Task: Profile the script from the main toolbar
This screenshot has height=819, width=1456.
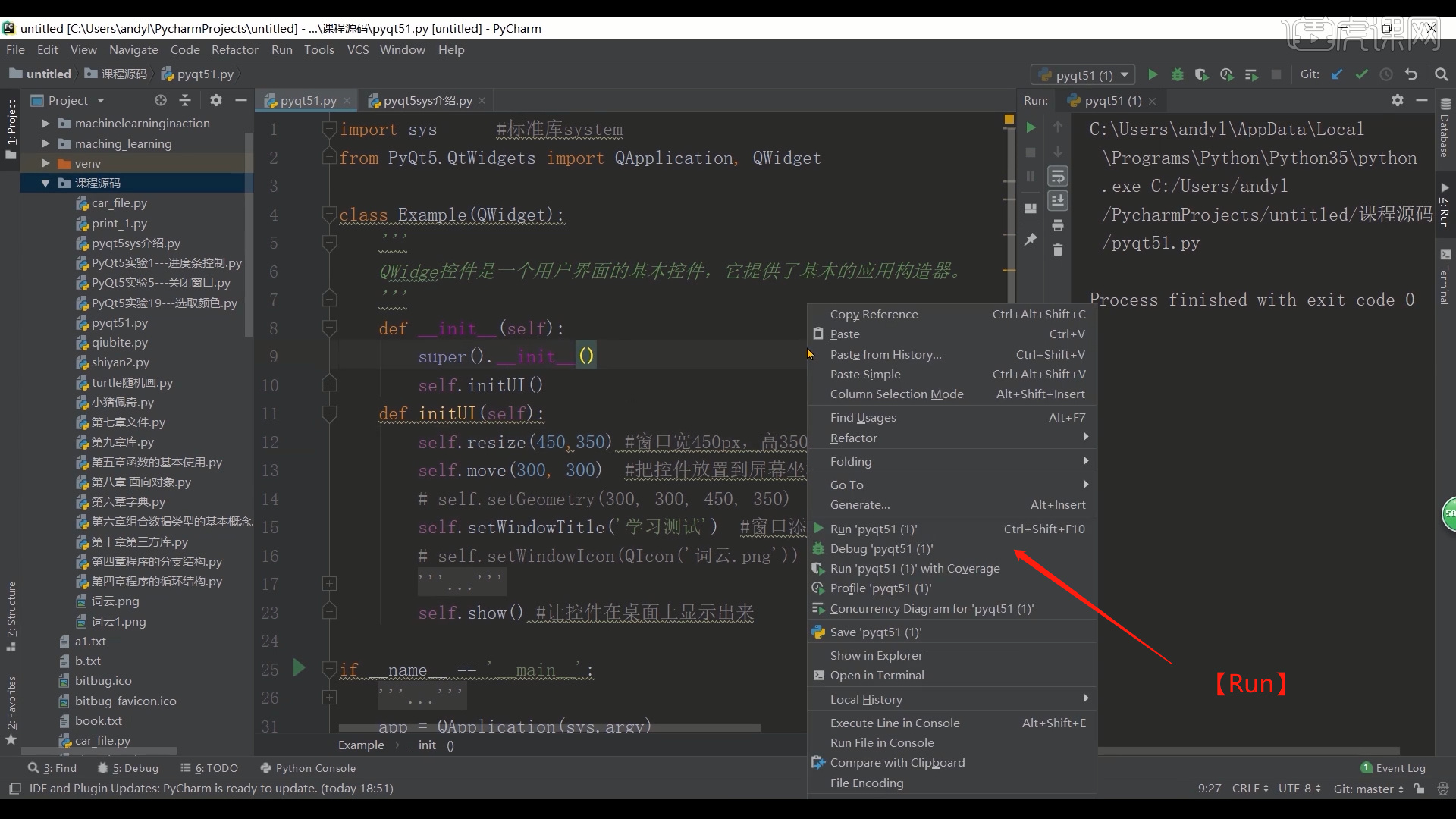Action: (1227, 74)
